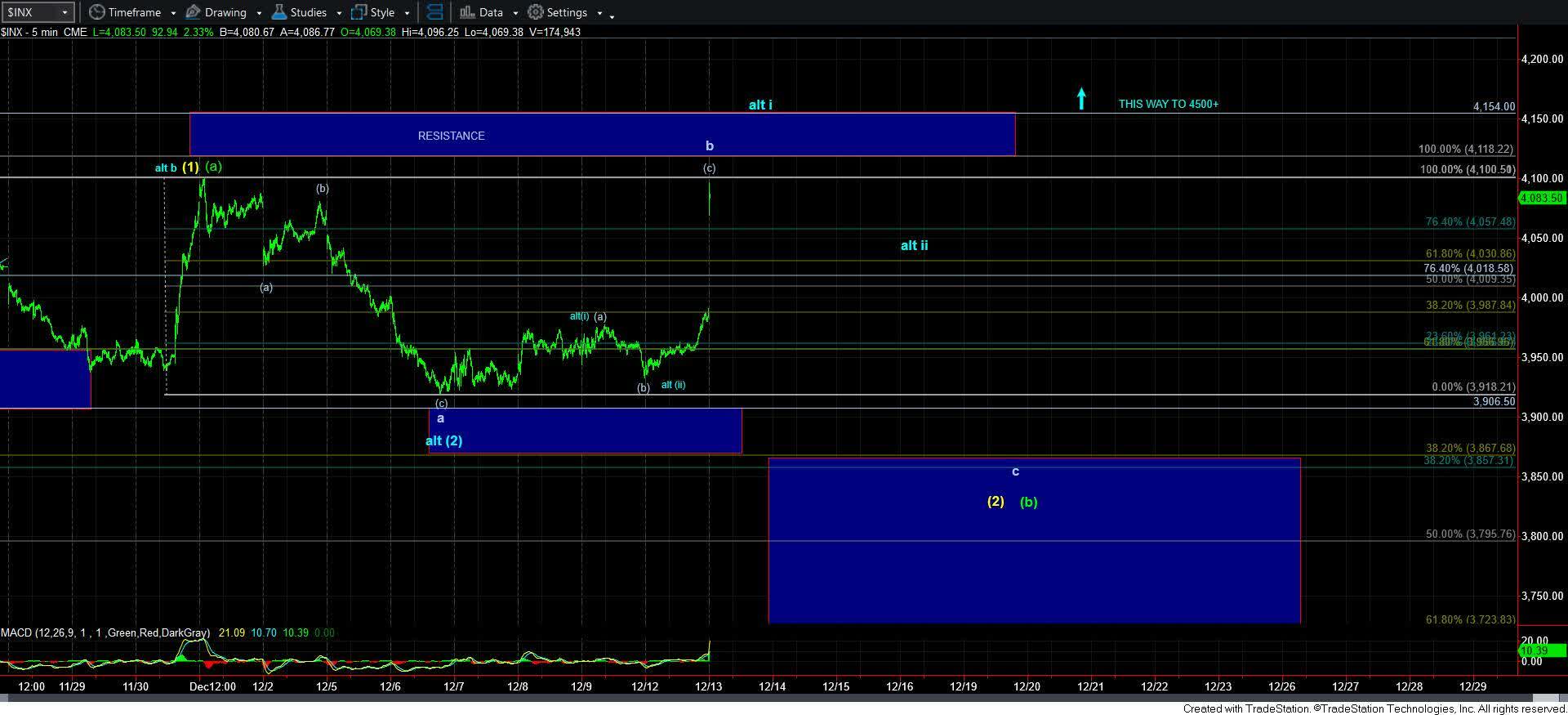The image size is (1568, 715).
Task: Open the $INX symbol dropdown
Action: click(65, 12)
